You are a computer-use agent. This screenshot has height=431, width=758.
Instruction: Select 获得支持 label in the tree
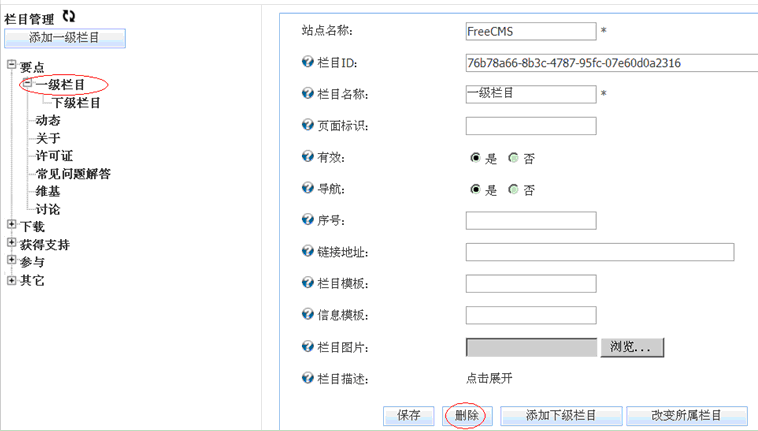click(x=44, y=245)
